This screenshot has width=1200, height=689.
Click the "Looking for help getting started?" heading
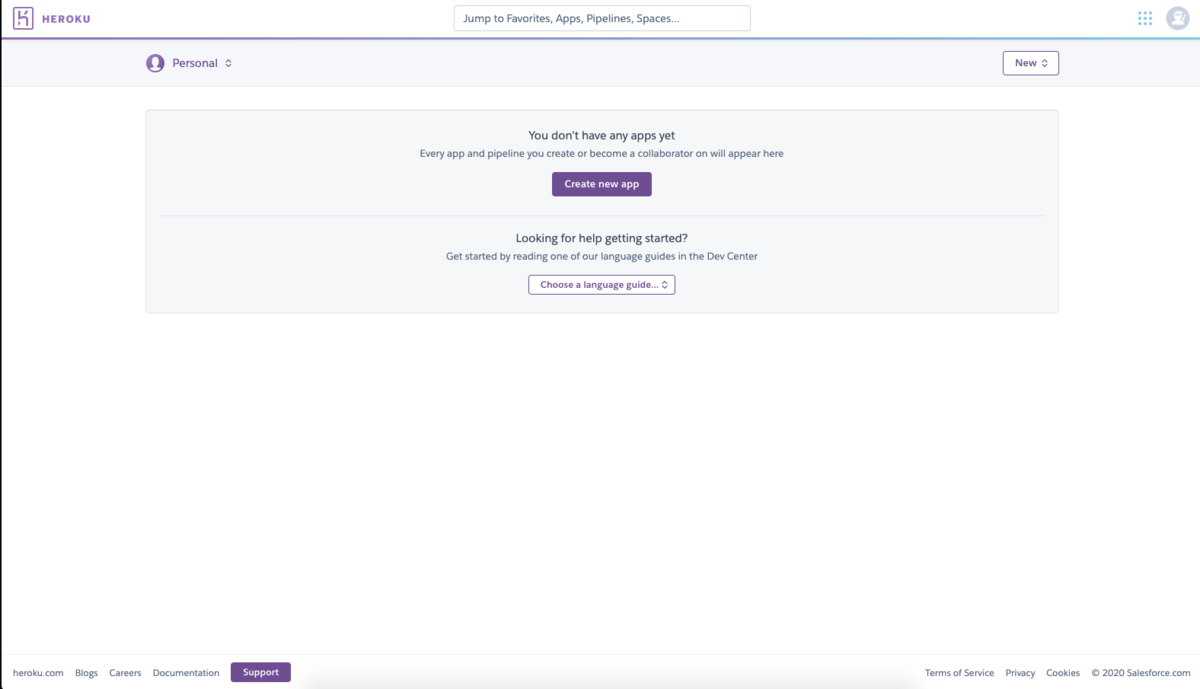tap(601, 238)
